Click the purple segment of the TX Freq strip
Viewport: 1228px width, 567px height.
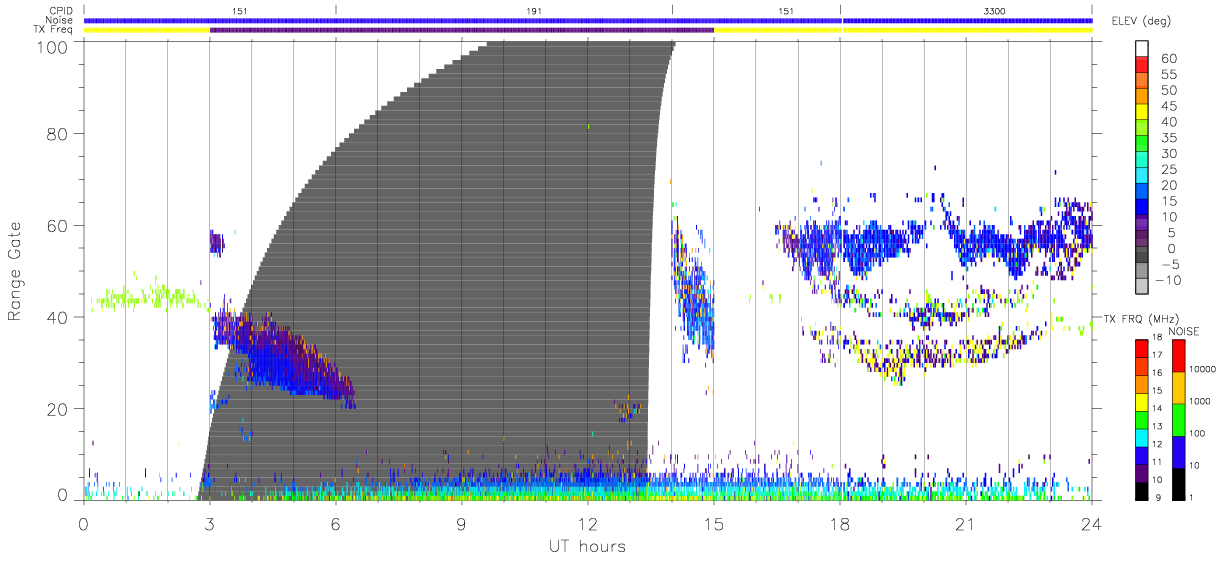[x=462, y=30]
